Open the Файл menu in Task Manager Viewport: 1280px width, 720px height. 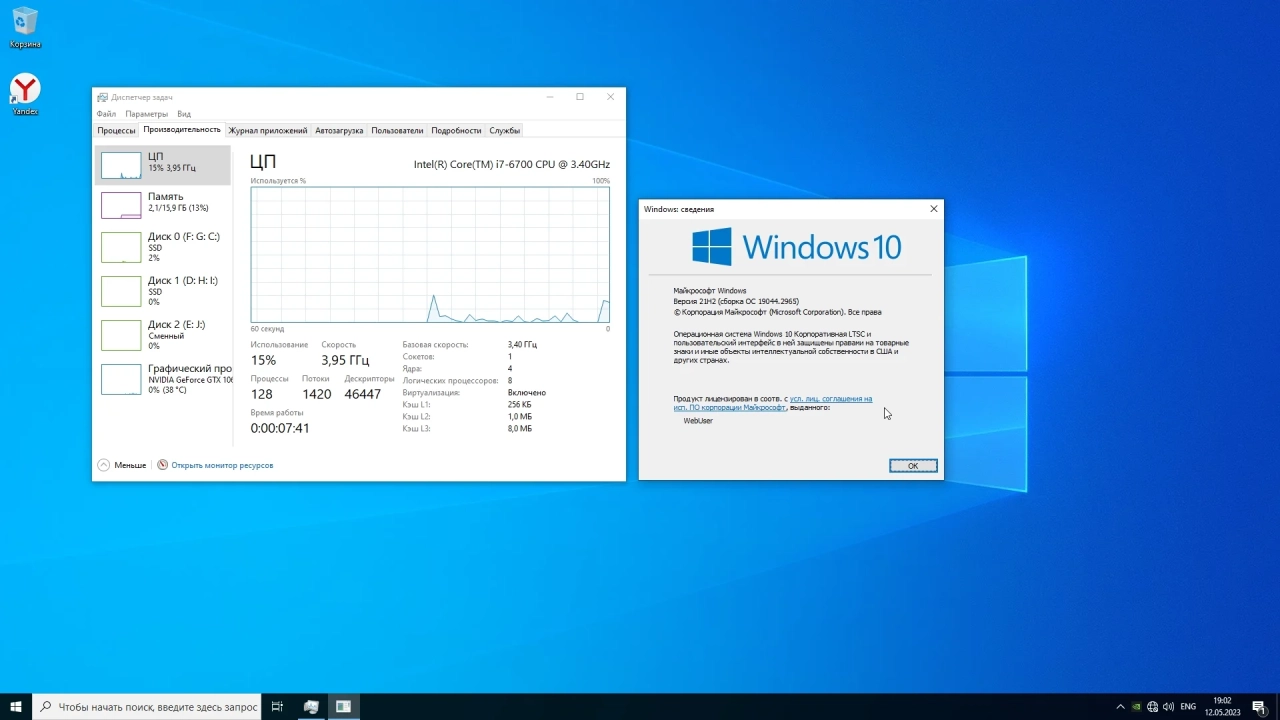point(106,114)
